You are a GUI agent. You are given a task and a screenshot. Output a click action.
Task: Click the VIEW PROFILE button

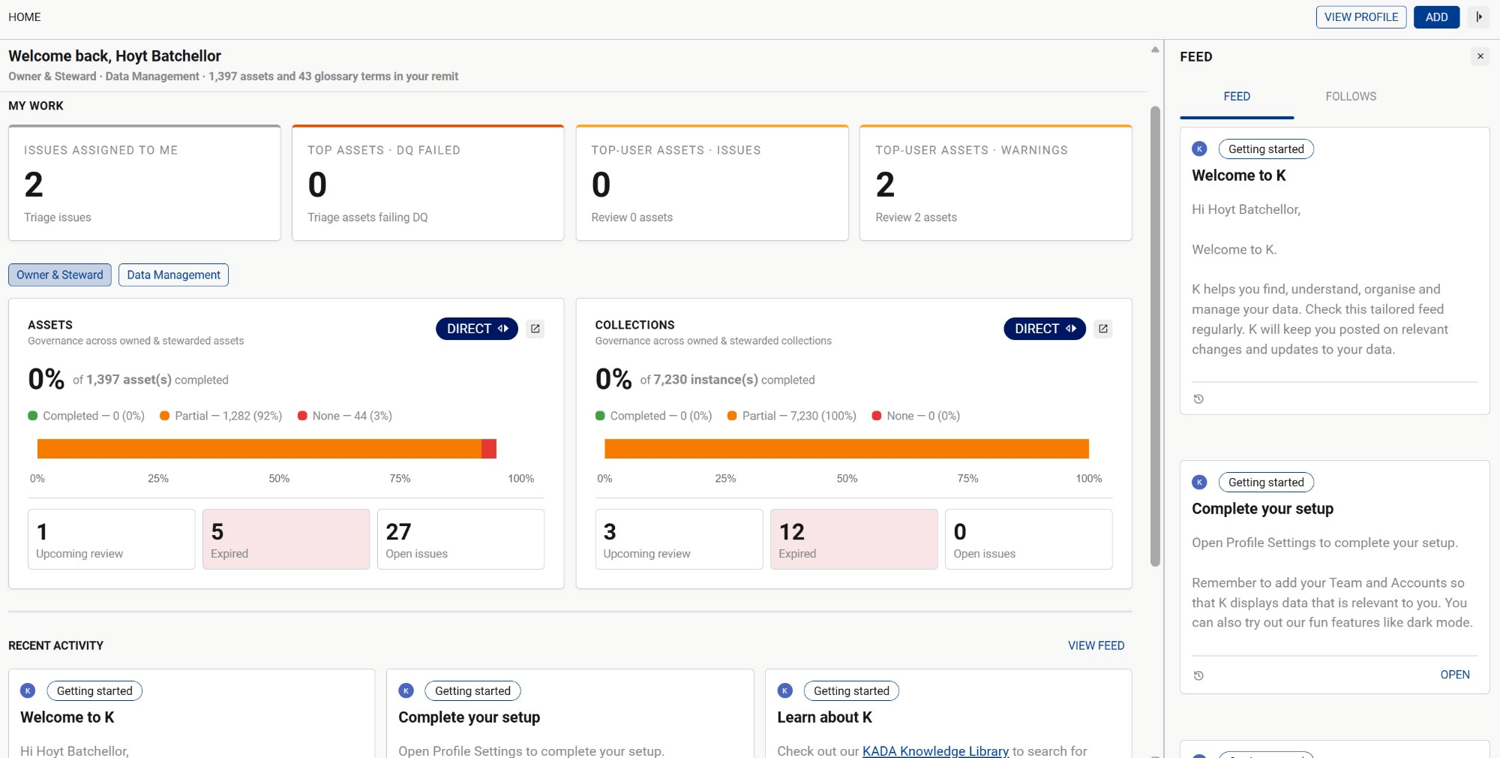[1361, 17]
